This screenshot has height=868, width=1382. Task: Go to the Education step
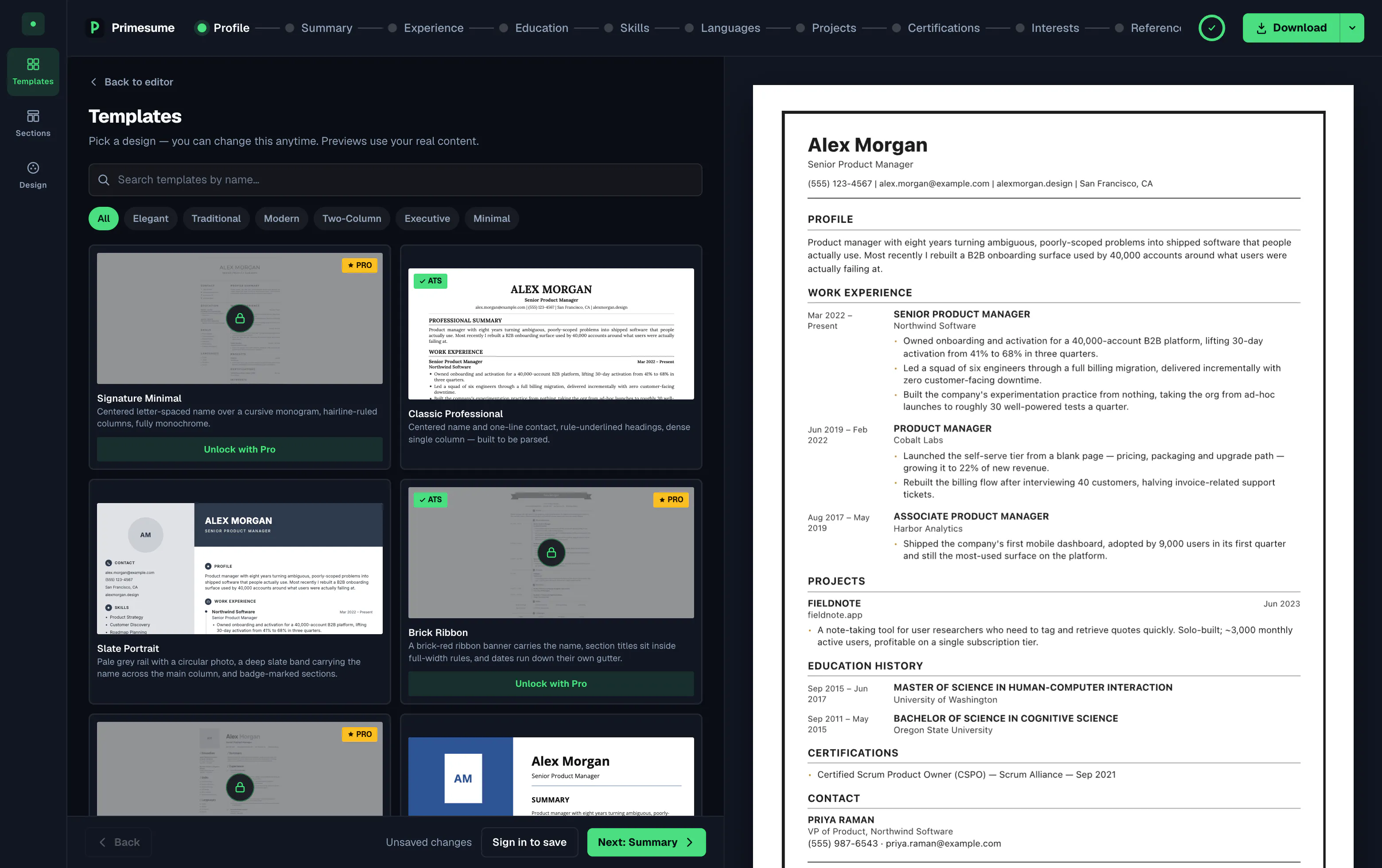534,27
